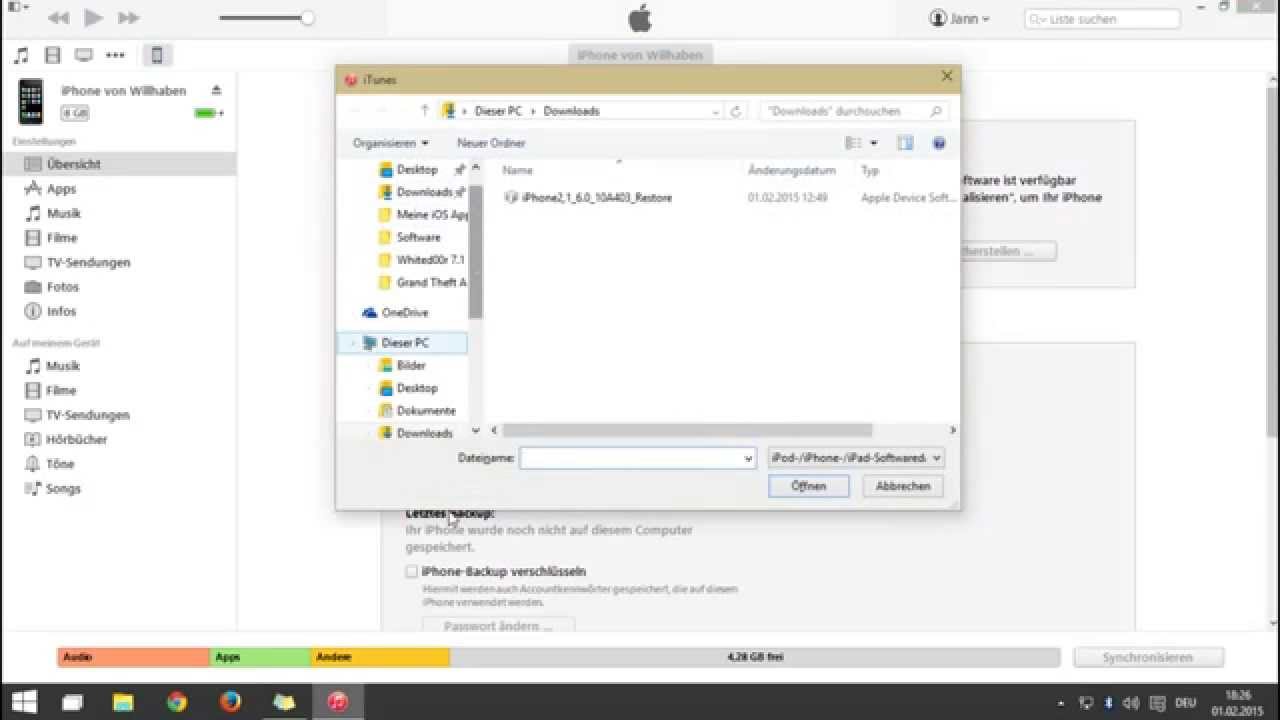Open the Jann account dropdown
Viewport: 1280px width, 720px height.
pyautogui.click(x=959, y=18)
